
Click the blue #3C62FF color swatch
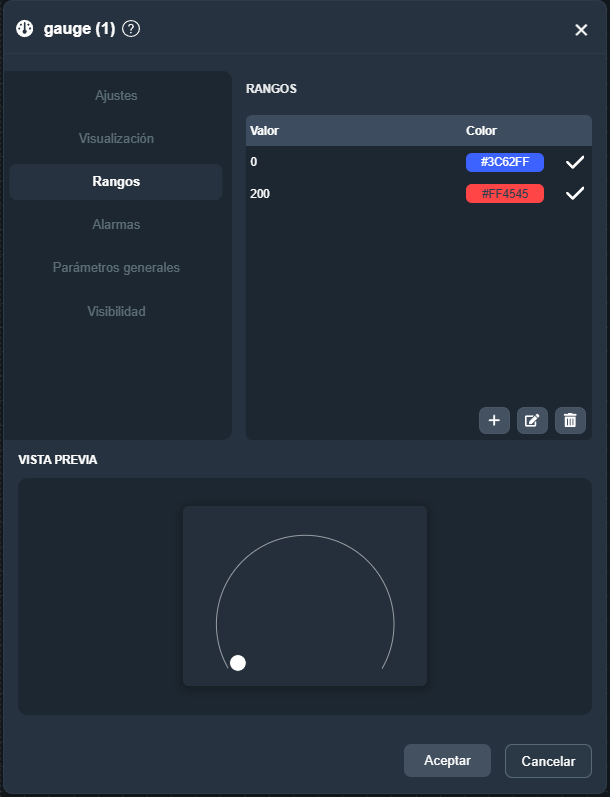504,162
